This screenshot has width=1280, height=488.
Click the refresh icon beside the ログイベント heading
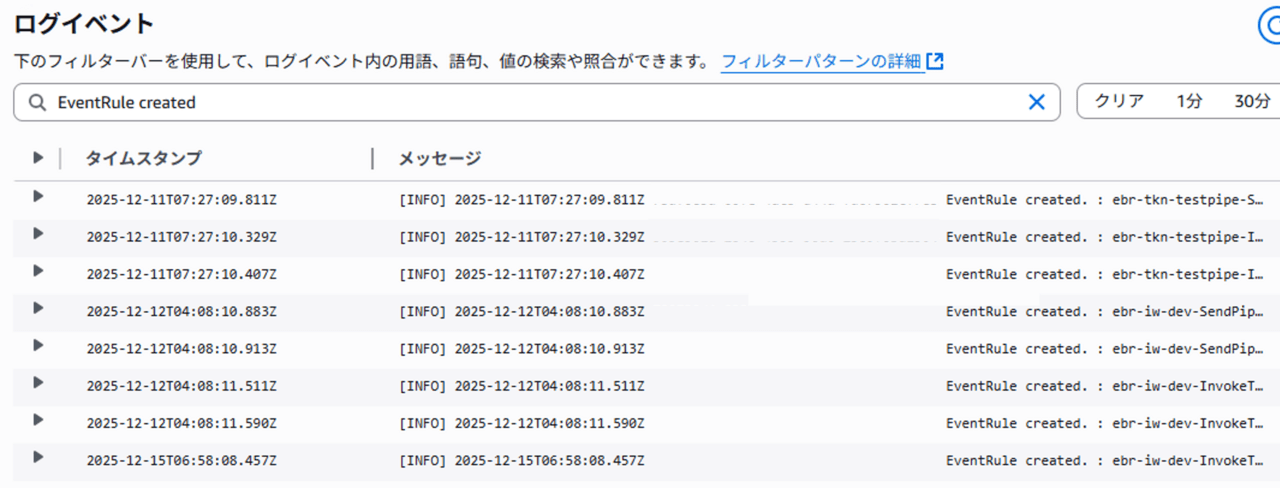tap(1267, 25)
